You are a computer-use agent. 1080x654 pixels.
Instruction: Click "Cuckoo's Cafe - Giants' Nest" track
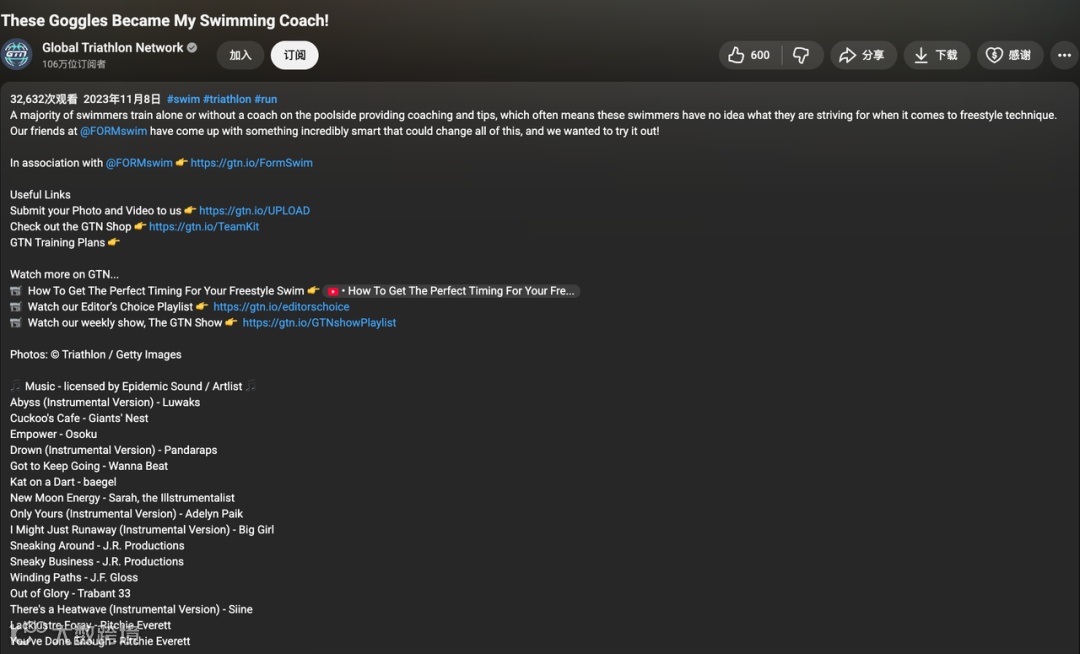pyautogui.click(x=79, y=418)
